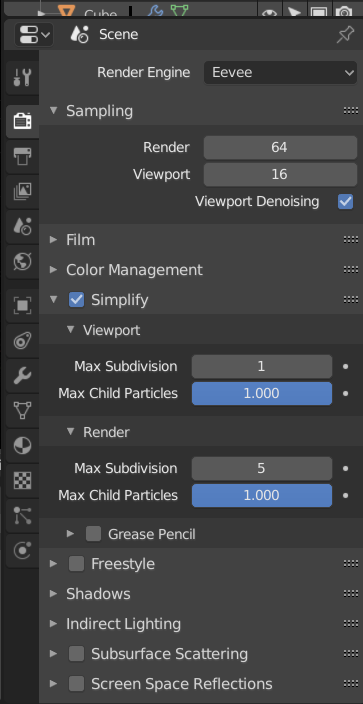Viewport: 363px width, 704px height.
Task: Open the Object properties tab
Action: click(x=22, y=306)
